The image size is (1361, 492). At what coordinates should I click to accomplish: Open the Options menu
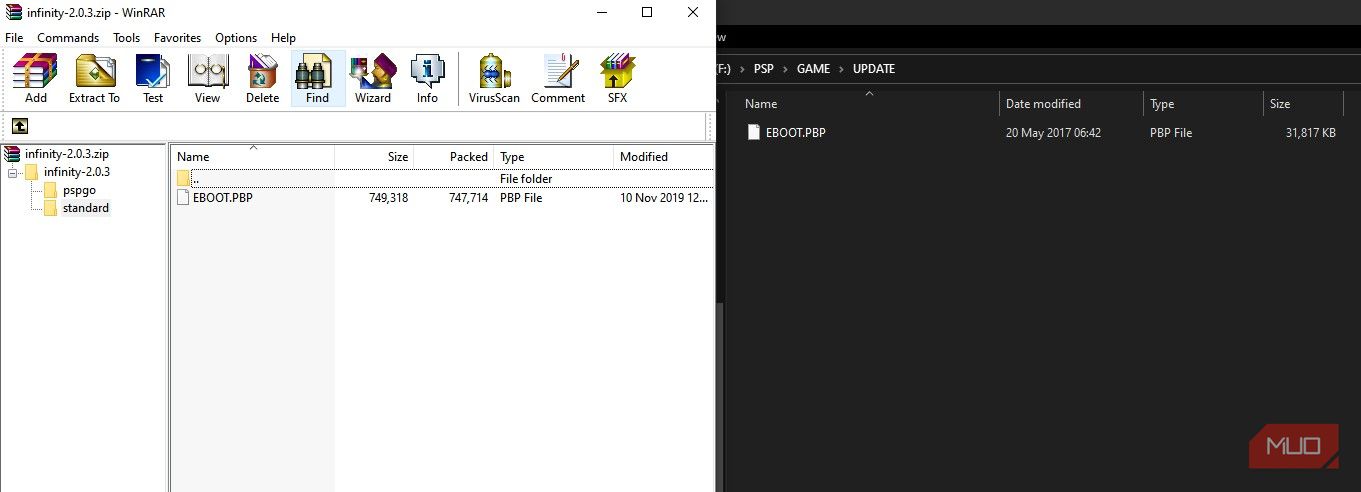(236, 37)
